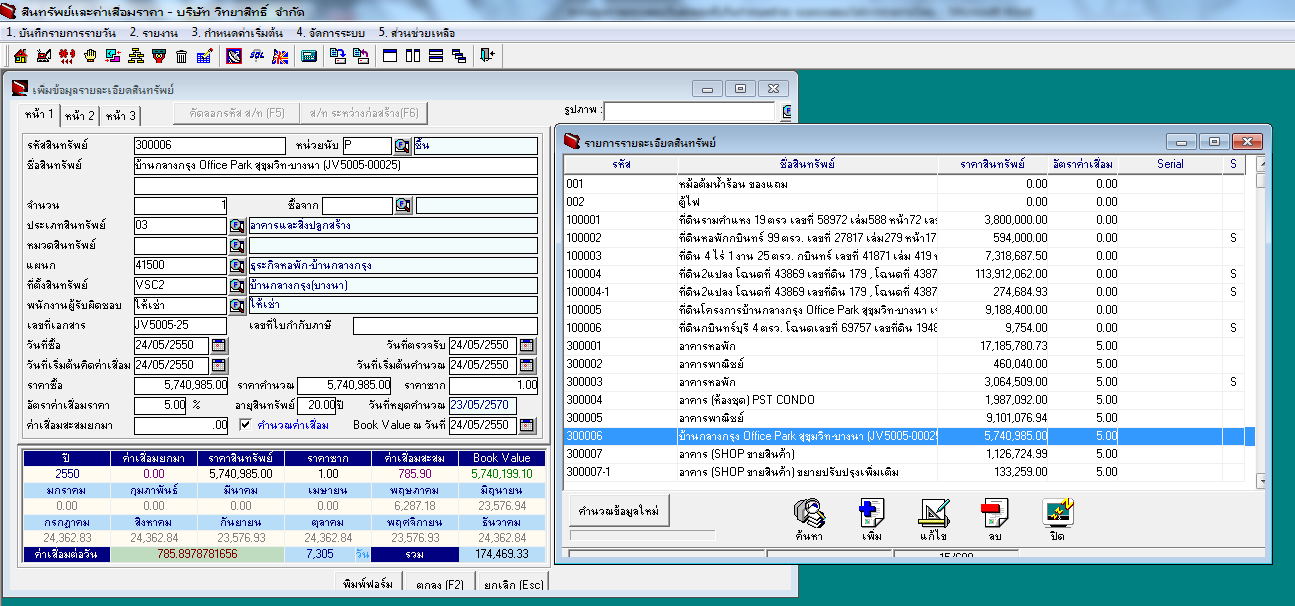The width and height of the screenshot is (1295, 606).
Task: Click the calculator toolbar icon
Action: (309, 56)
